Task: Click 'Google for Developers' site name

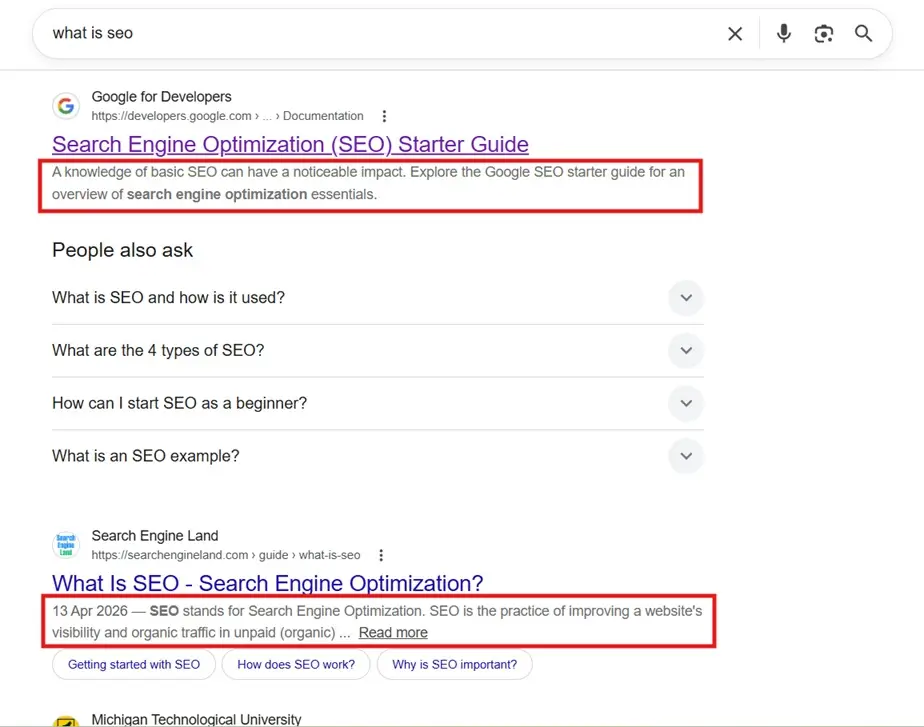Action: pyautogui.click(x=161, y=97)
